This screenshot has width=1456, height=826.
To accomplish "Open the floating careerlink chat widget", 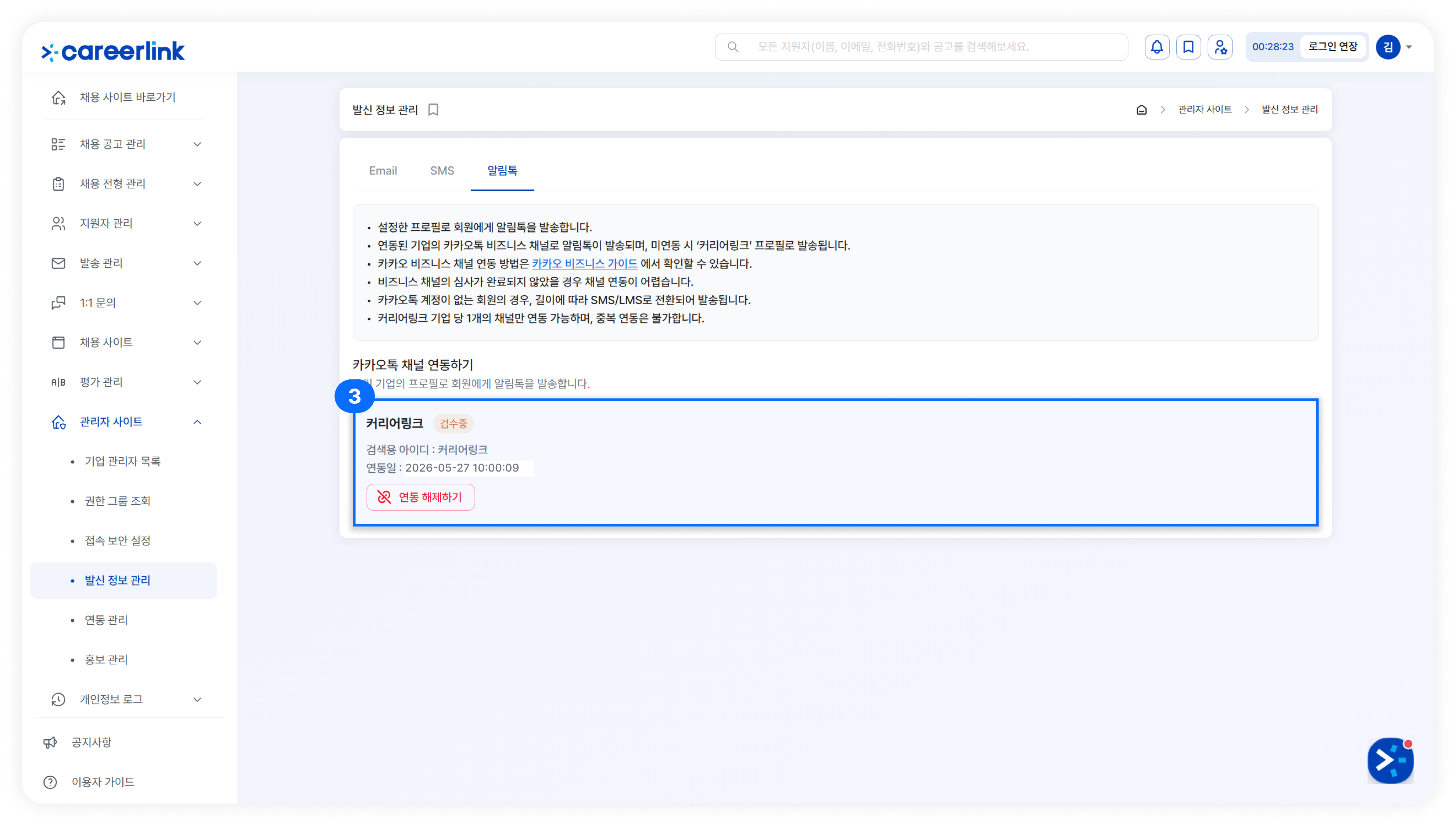I will [1390, 760].
